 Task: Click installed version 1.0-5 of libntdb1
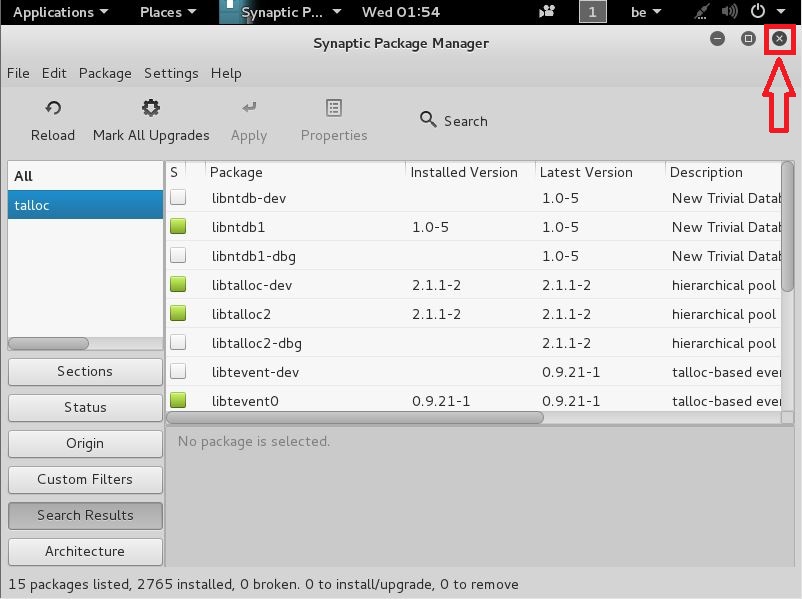tap(430, 227)
